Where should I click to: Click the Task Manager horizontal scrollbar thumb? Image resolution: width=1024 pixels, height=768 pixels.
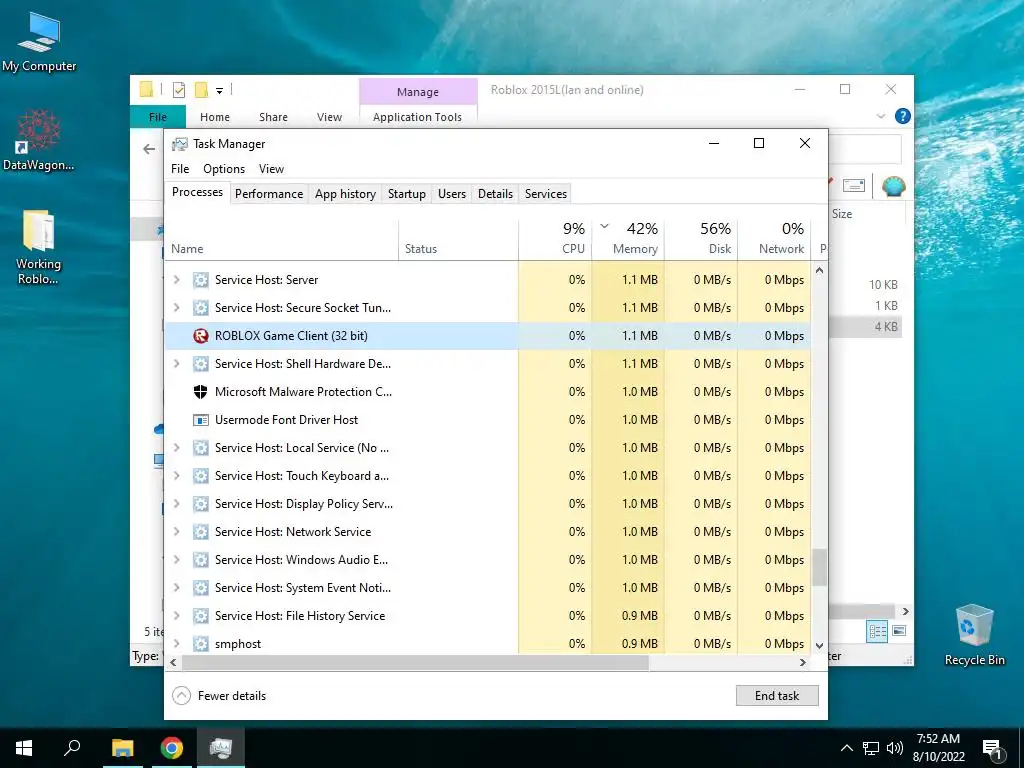coord(415,662)
